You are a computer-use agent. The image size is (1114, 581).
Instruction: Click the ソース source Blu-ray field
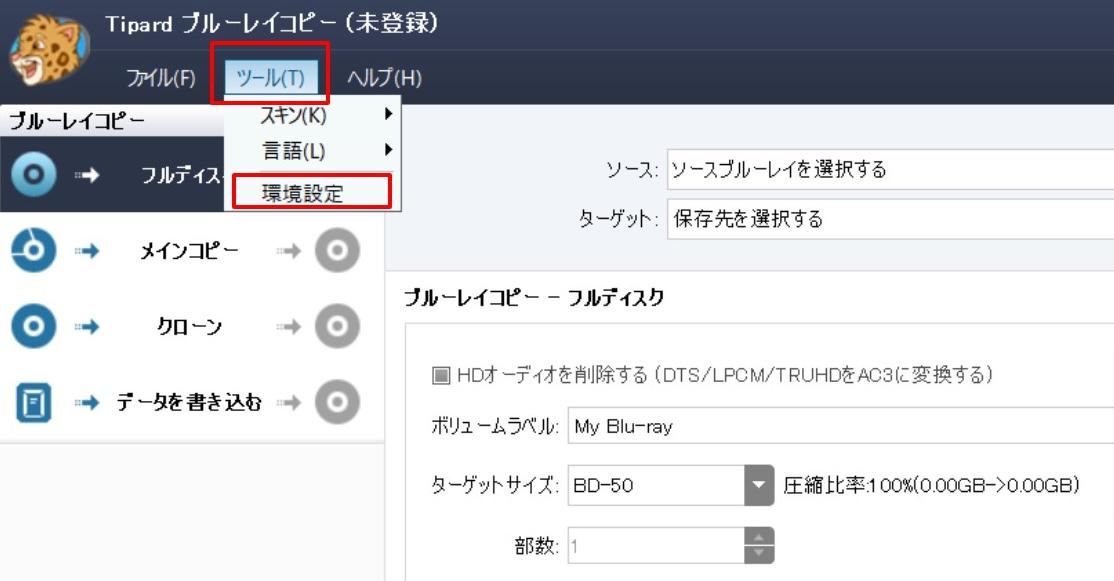click(890, 169)
